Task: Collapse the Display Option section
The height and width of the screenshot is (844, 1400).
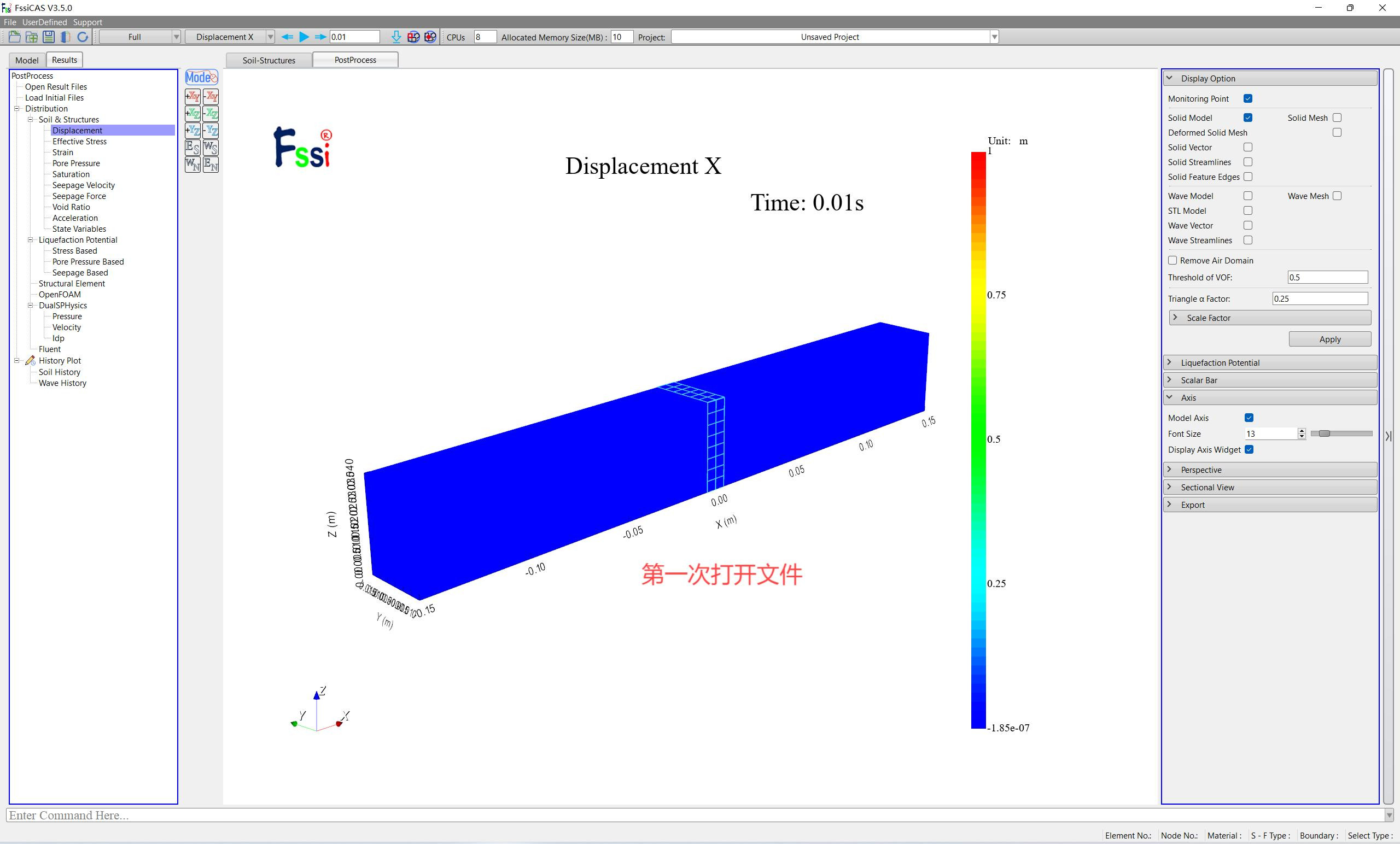Action: (1270, 78)
